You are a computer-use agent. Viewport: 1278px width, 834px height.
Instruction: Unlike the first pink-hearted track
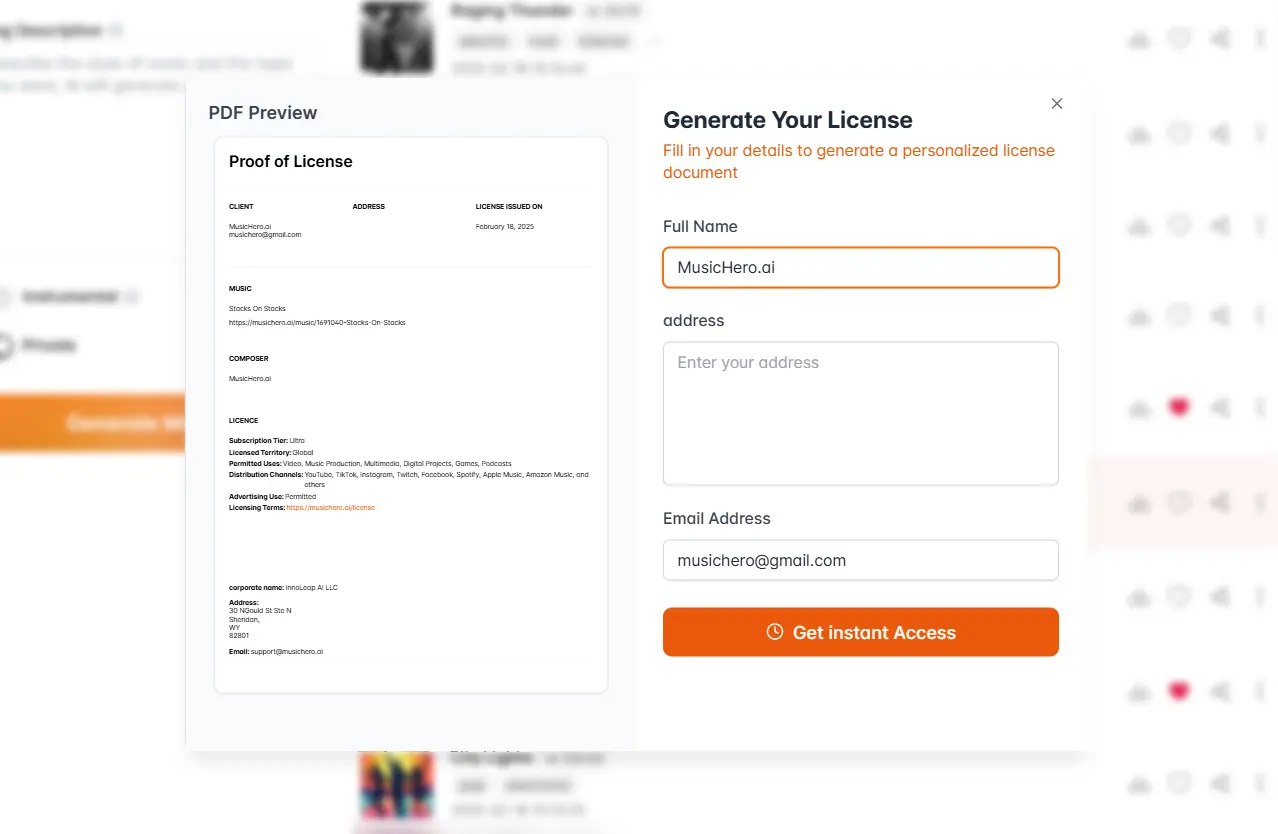pos(1179,408)
